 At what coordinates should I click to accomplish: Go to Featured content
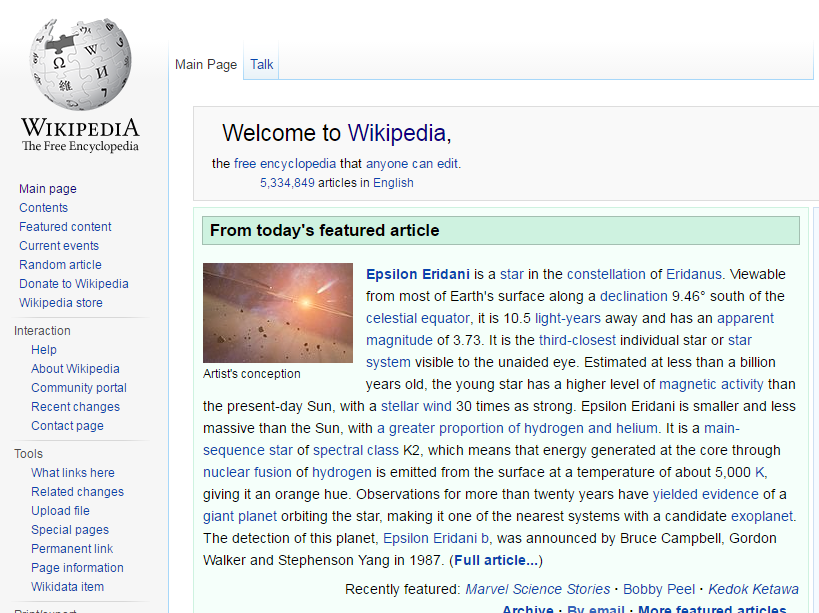[x=65, y=227]
